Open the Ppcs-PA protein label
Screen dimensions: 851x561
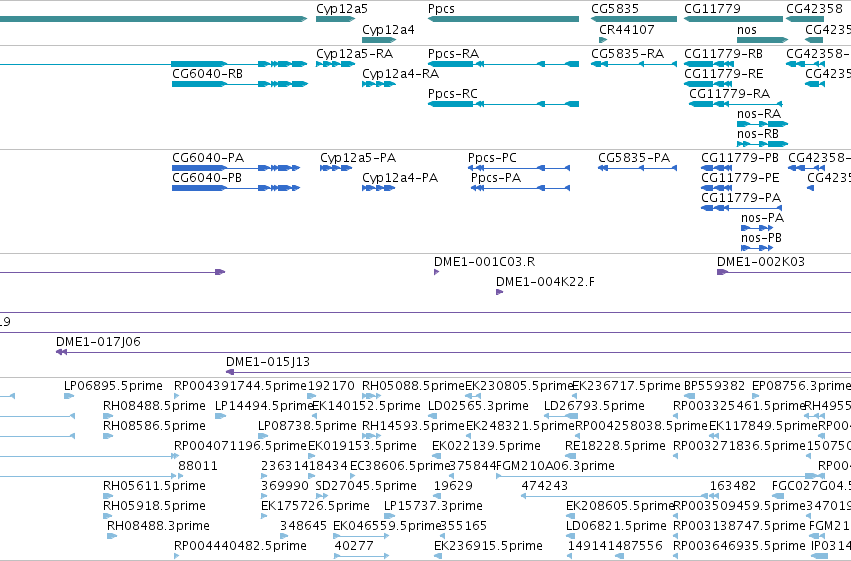pyautogui.click(x=496, y=178)
